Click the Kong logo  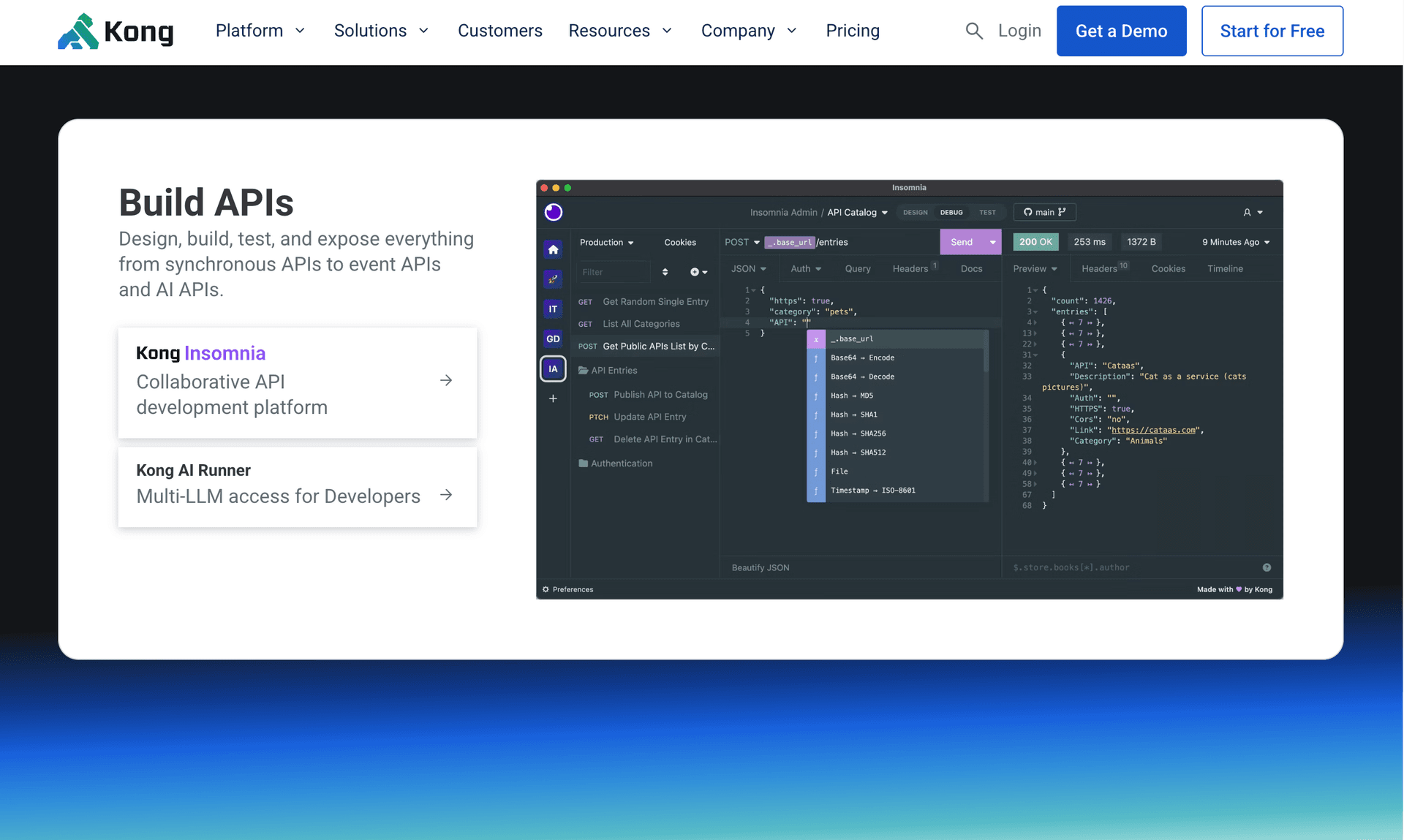[x=116, y=31]
